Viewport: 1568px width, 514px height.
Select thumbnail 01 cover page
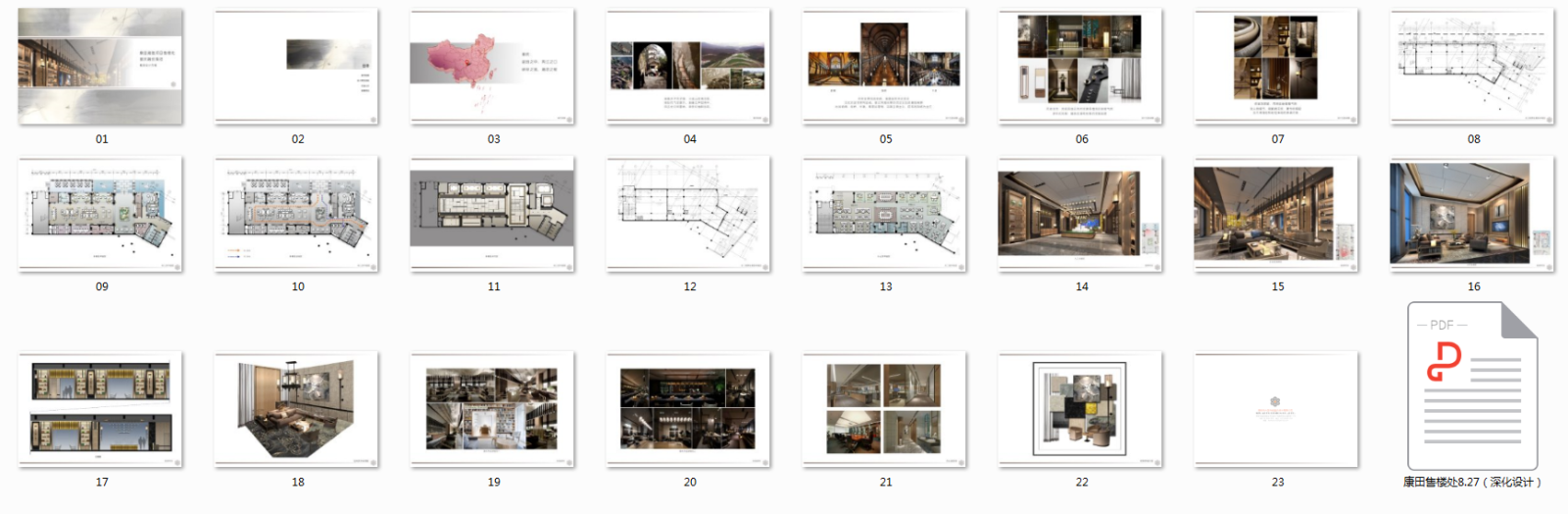click(101, 67)
